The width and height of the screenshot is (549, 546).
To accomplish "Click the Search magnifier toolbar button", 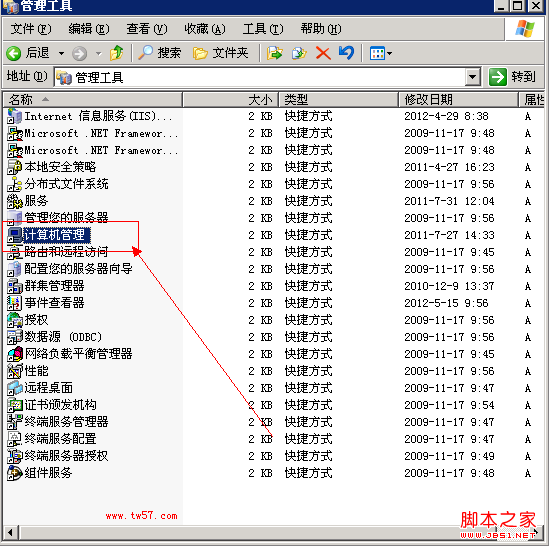I will [160, 53].
